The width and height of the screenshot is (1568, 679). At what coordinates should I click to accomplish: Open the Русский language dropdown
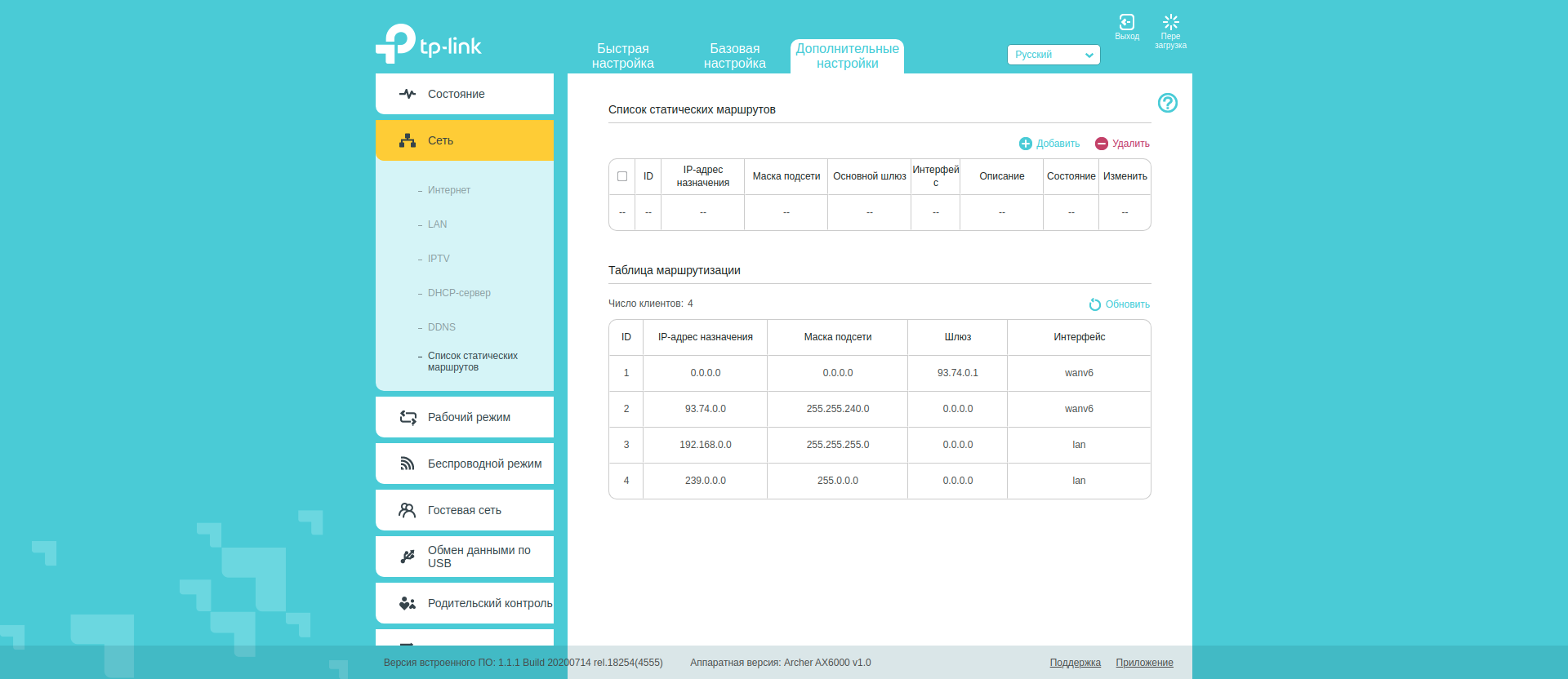[1053, 55]
